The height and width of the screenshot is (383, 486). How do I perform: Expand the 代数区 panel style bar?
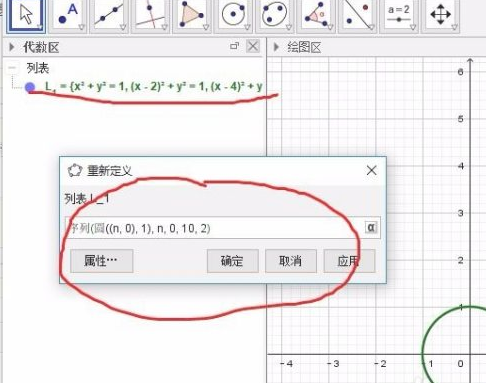[x=12, y=47]
